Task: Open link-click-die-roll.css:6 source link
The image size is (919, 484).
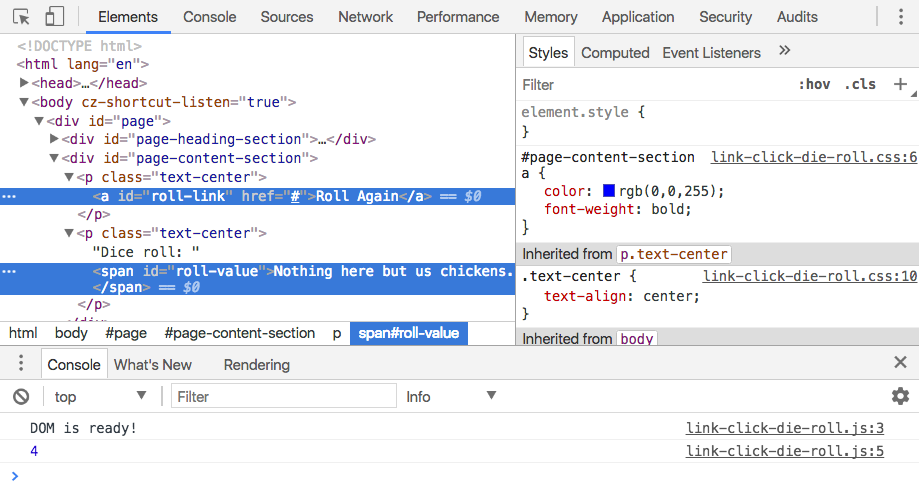Action: [x=814, y=157]
